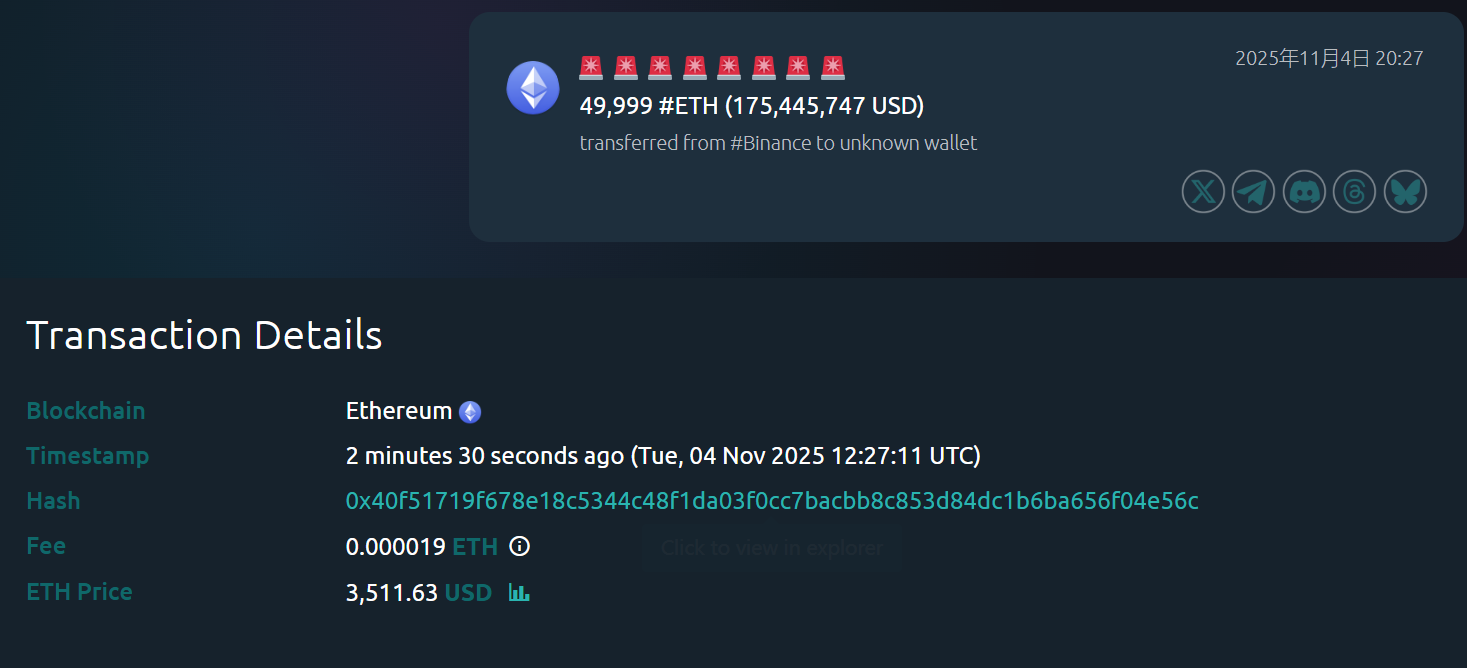Click the siren emoji row above the amount
This screenshot has width=1467, height=668.
point(711,66)
